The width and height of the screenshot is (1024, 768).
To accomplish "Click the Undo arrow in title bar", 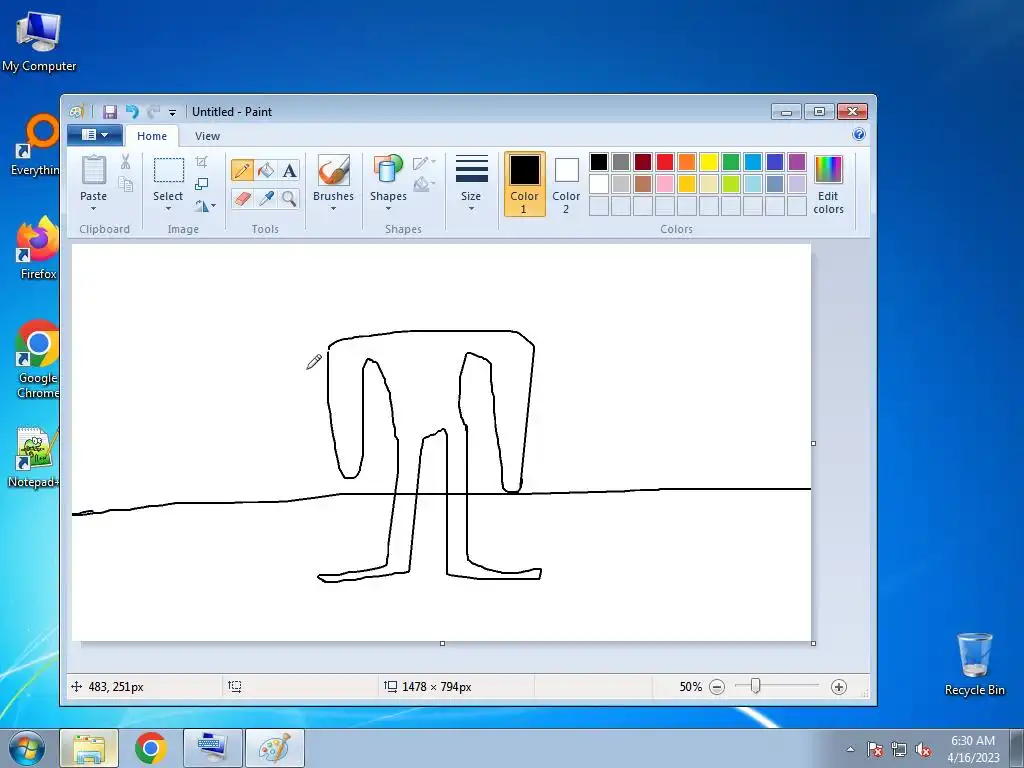I will (x=132, y=112).
